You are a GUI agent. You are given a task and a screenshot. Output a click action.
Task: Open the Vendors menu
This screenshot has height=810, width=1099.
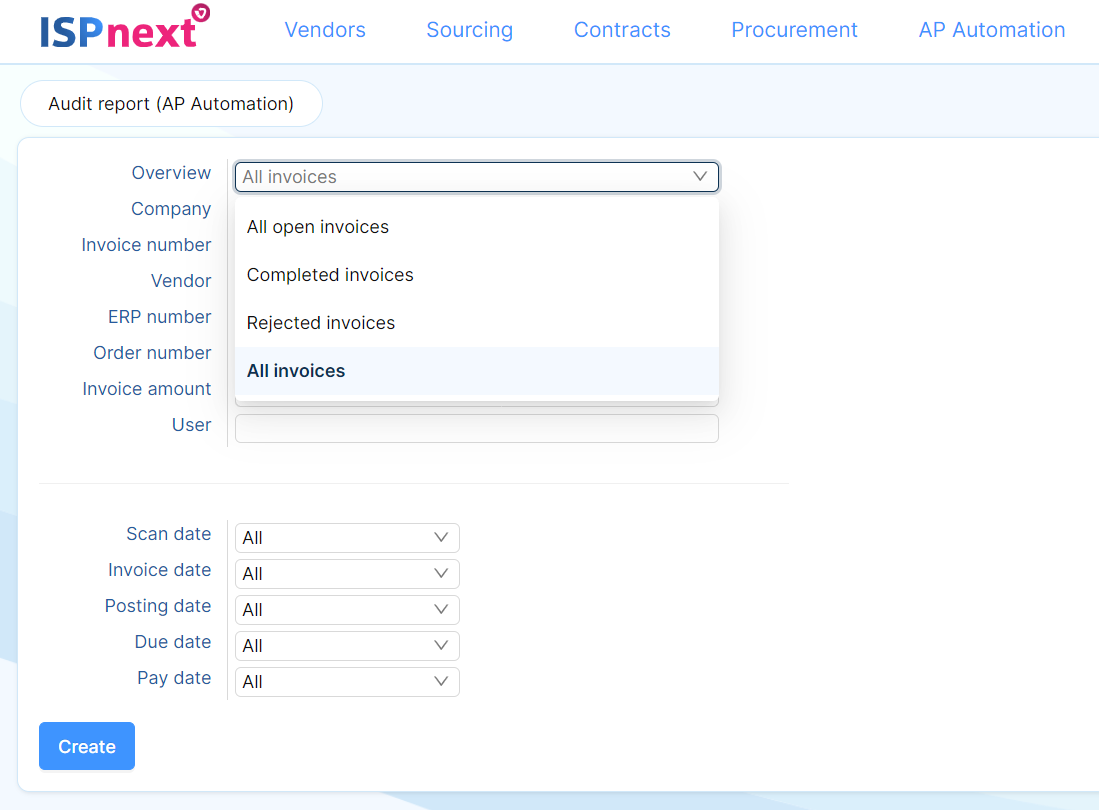[x=325, y=29]
